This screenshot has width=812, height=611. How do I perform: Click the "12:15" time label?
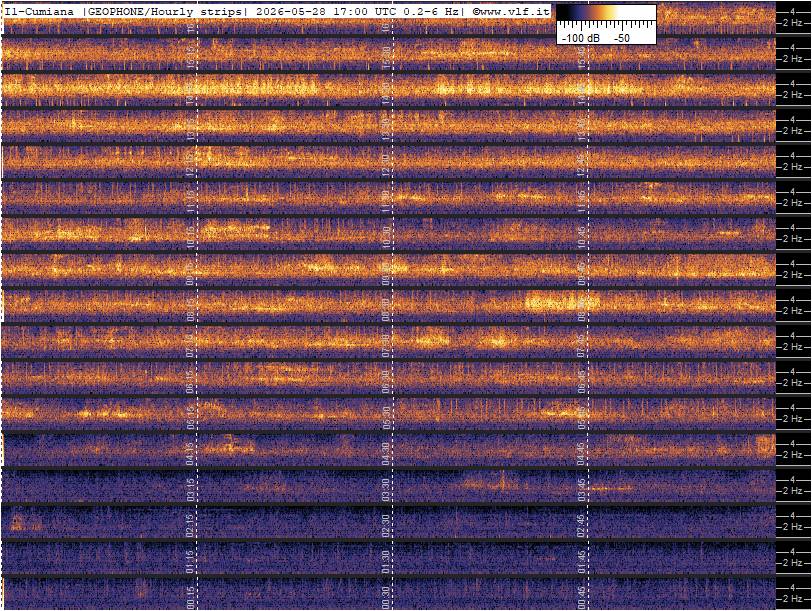[191, 165]
